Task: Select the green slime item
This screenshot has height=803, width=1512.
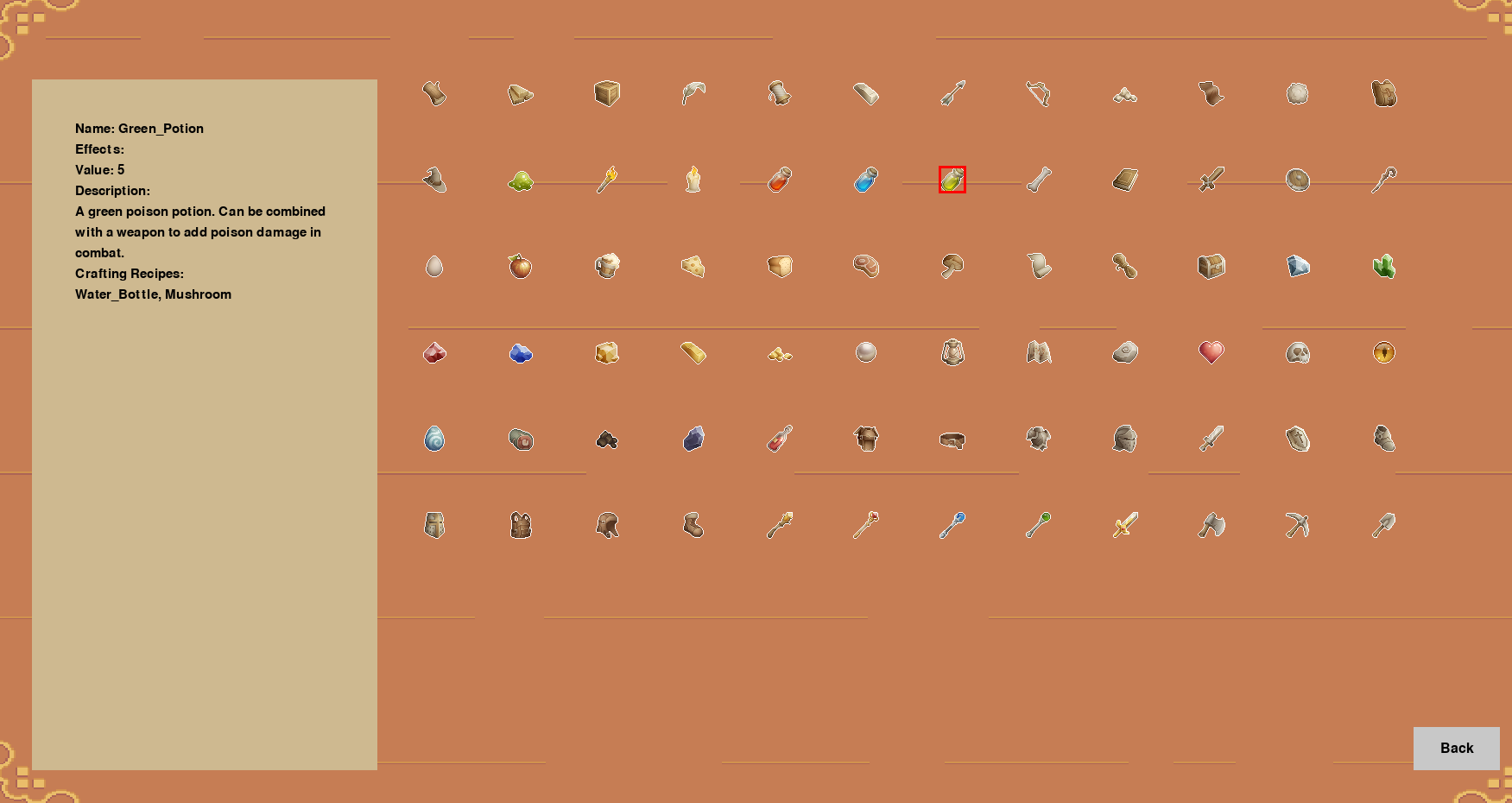Action: 521,180
